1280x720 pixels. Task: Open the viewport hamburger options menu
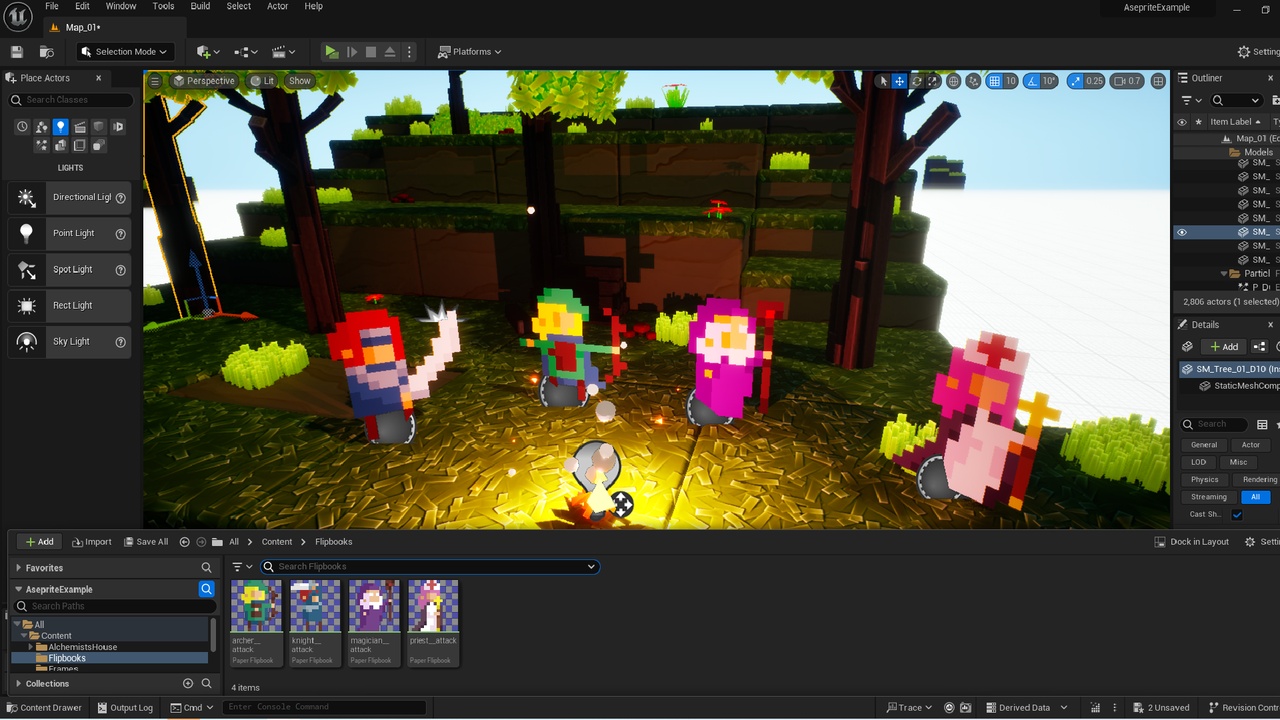click(x=155, y=81)
